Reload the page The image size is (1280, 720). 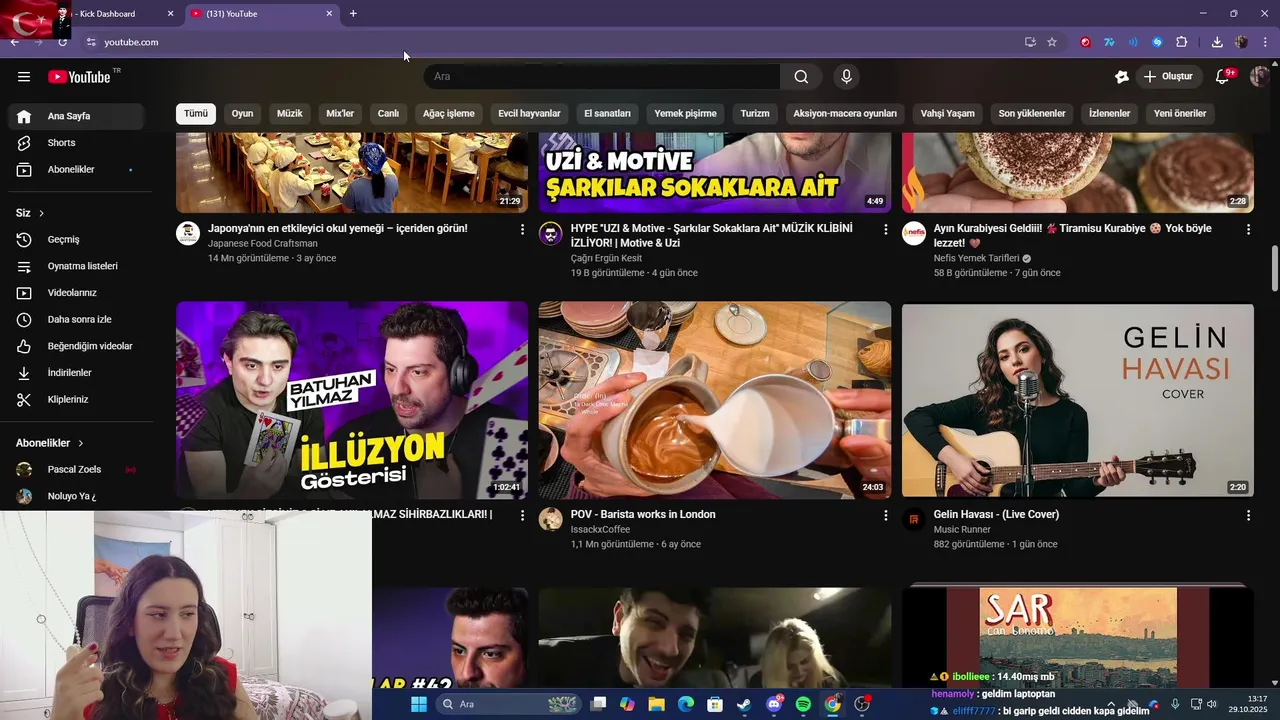coord(63,42)
